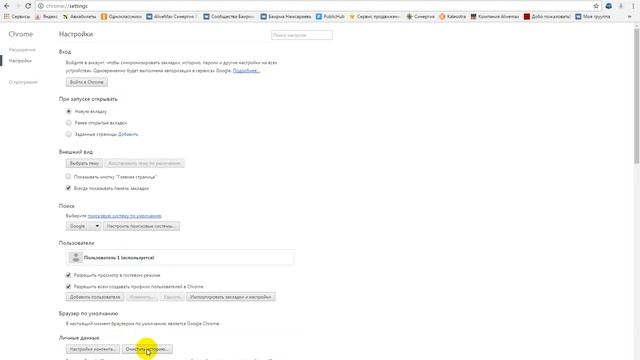The height and width of the screenshot is (360, 640).
Task: Select Настройки in the left sidebar
Action: pyautogui.click(x=20, y=61)
